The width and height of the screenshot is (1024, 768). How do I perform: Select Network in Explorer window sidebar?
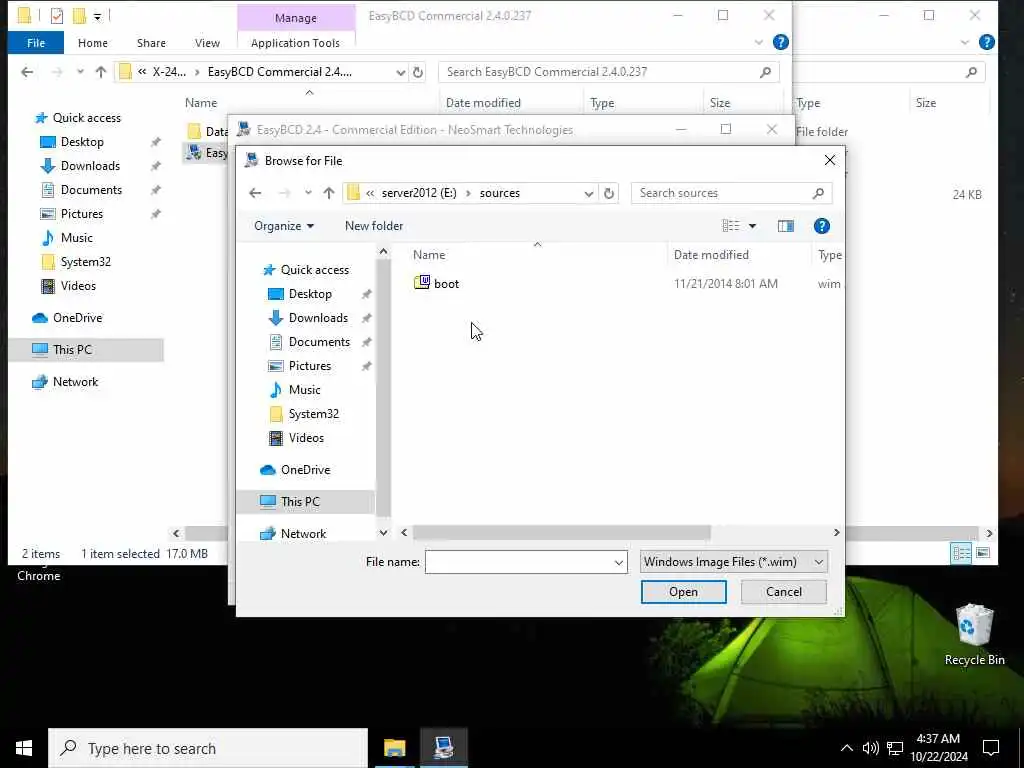click(75, 382)
